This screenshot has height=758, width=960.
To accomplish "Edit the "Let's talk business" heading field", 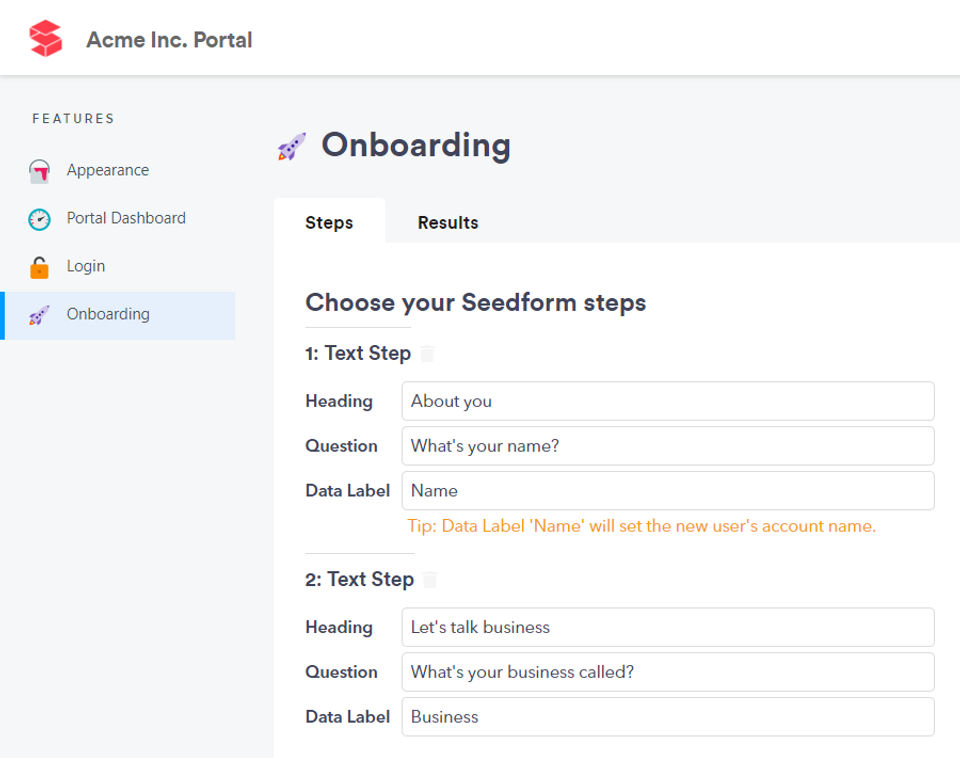I will pos(668,627).
